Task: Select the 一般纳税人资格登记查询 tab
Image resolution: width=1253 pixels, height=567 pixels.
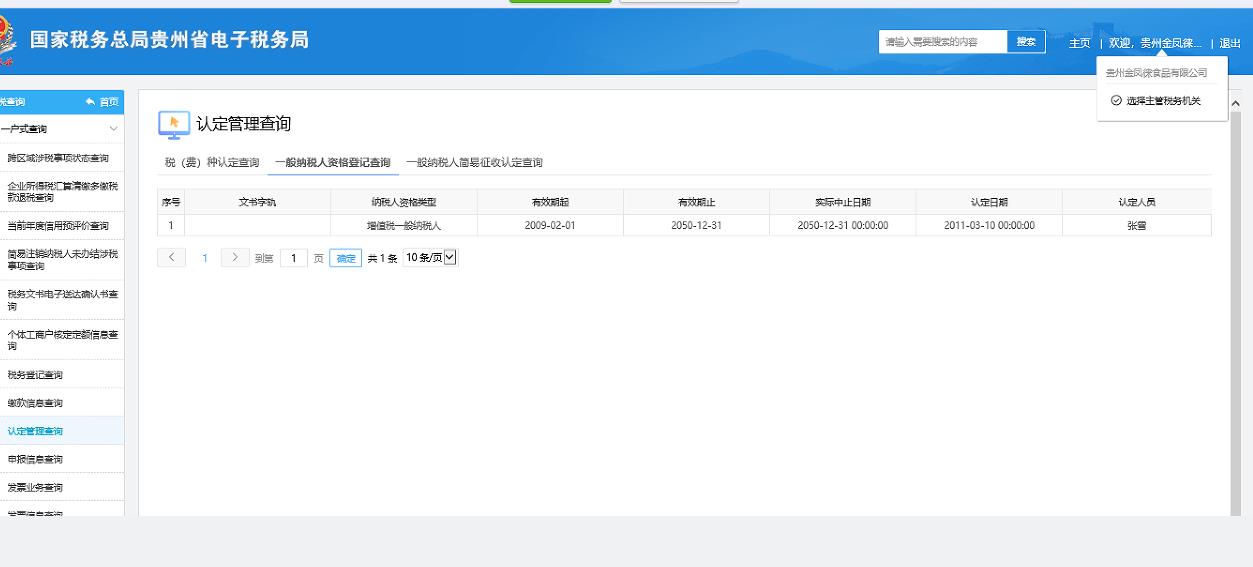Action: click(333, 162)
